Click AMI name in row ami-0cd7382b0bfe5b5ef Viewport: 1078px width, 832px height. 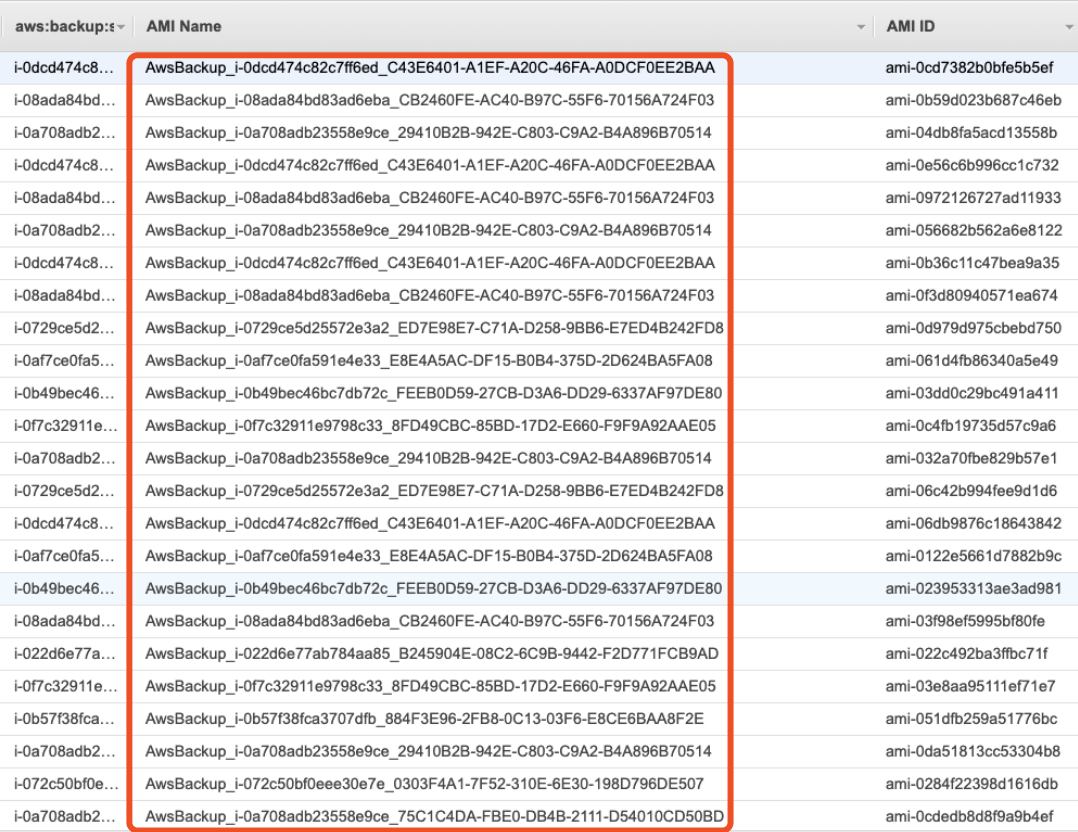pyautogui.click(x=430, y=67)
